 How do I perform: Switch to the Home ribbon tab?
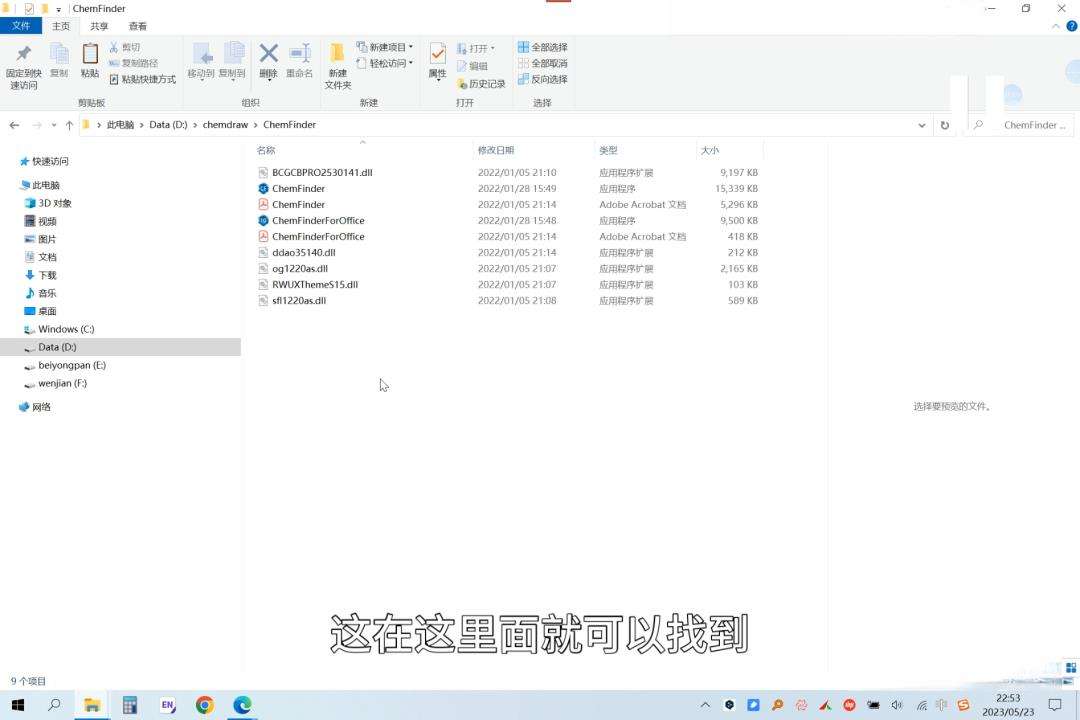[x=61, y=26]
